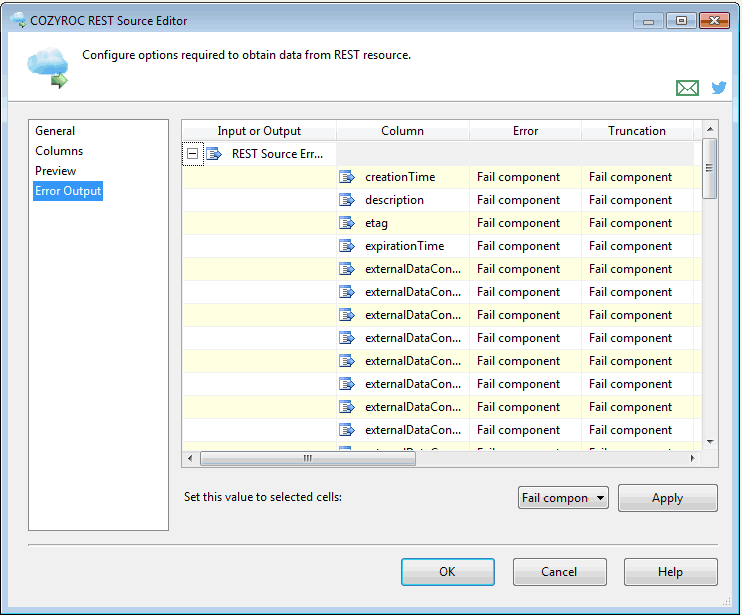Viewport: 742px width, 615px height.
Task: Select the Error cell for description
Action: pyautogui.click(x=525, y=200)
